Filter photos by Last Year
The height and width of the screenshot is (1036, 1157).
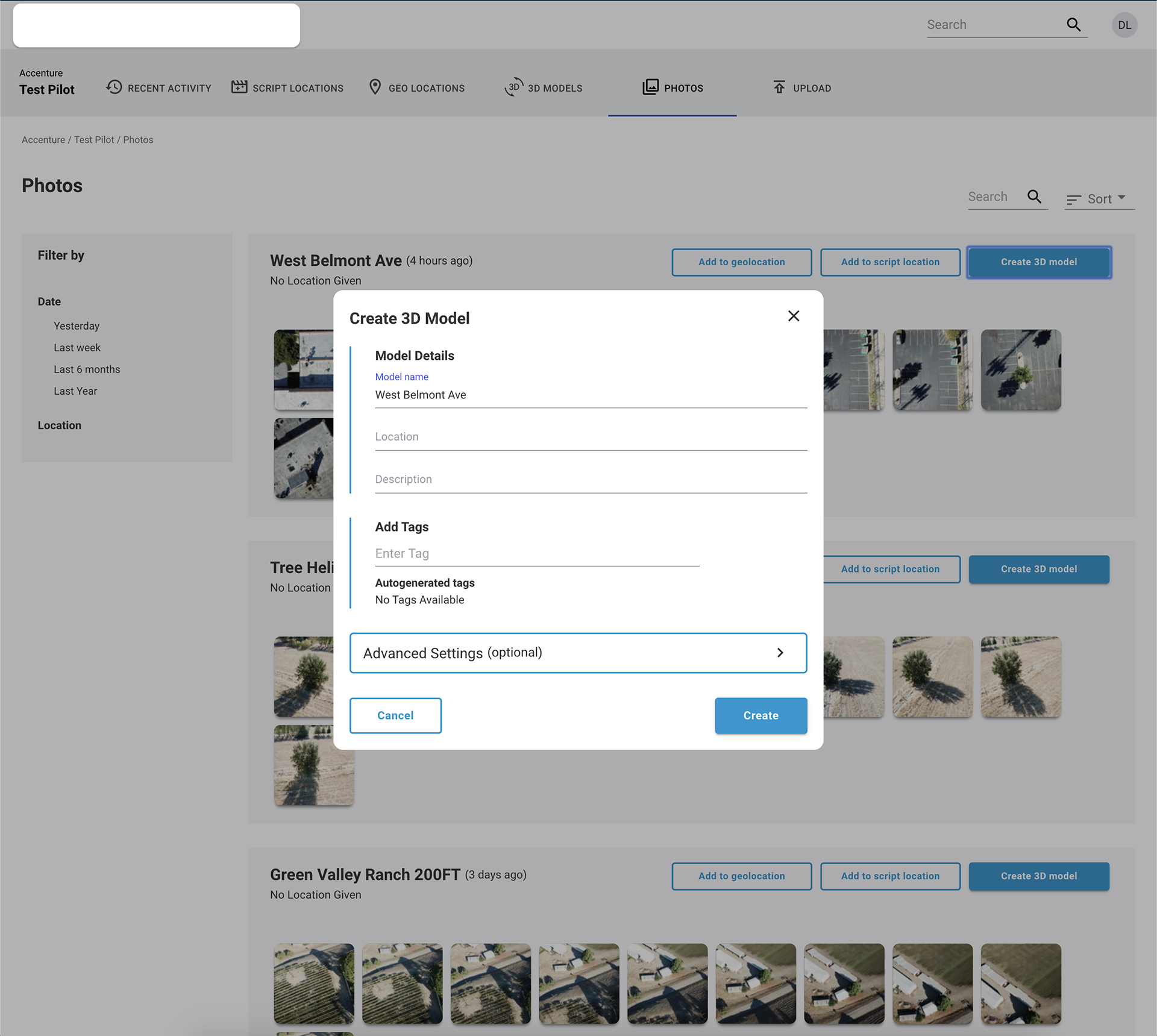[75, 391]
